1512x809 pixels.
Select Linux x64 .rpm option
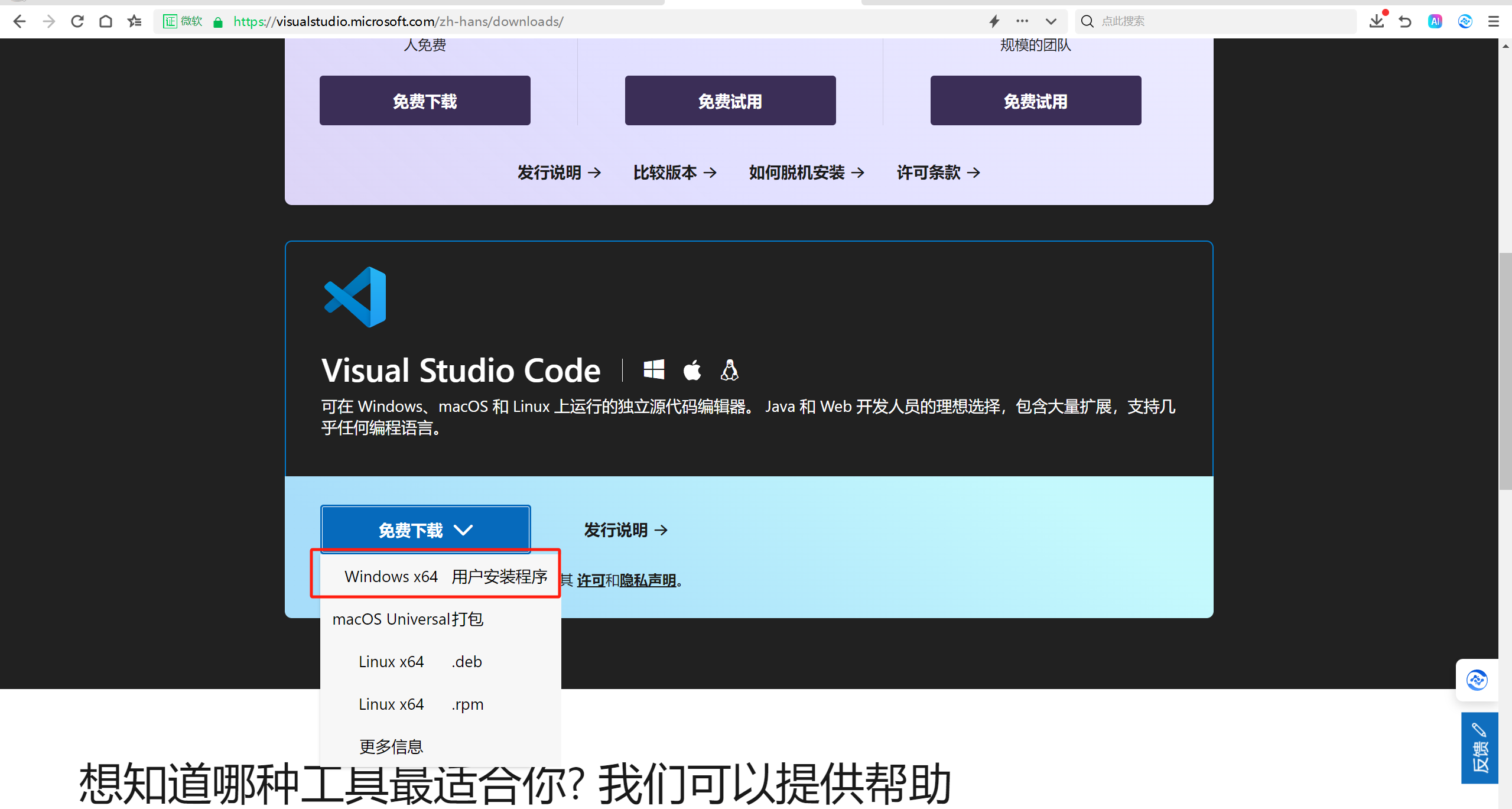pyautogui.click(x=440, y=704)
